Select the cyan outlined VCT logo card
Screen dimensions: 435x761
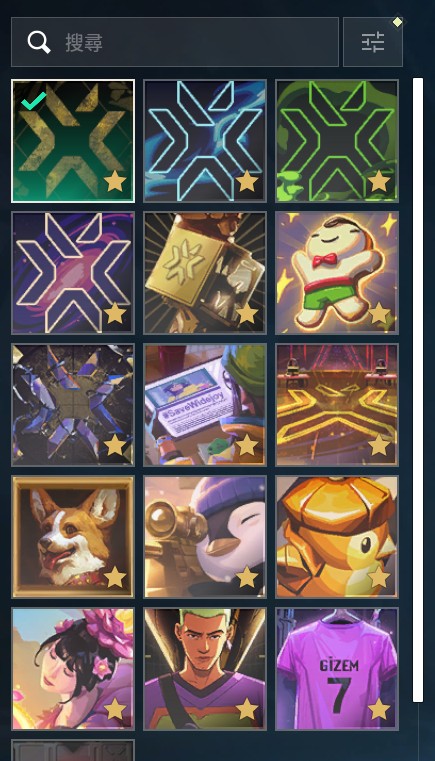[x=205, y=141]
